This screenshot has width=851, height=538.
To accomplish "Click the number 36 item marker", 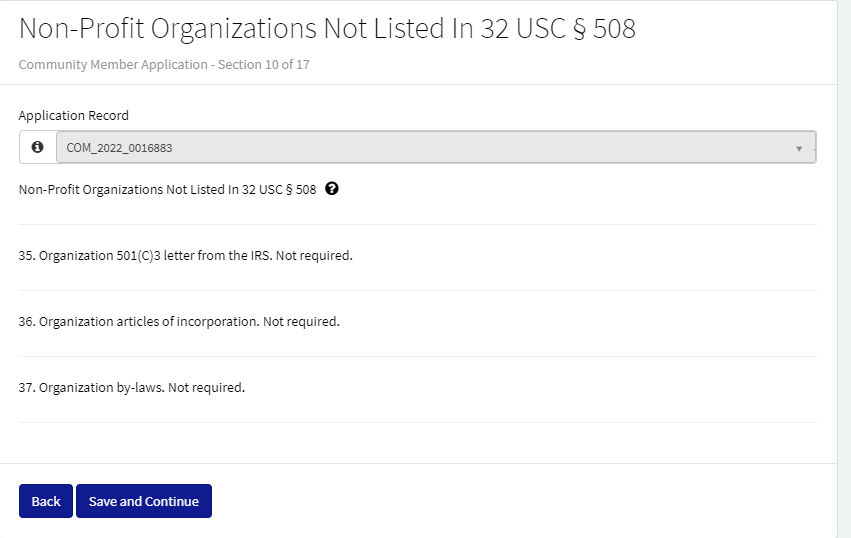I will (26, 321).
